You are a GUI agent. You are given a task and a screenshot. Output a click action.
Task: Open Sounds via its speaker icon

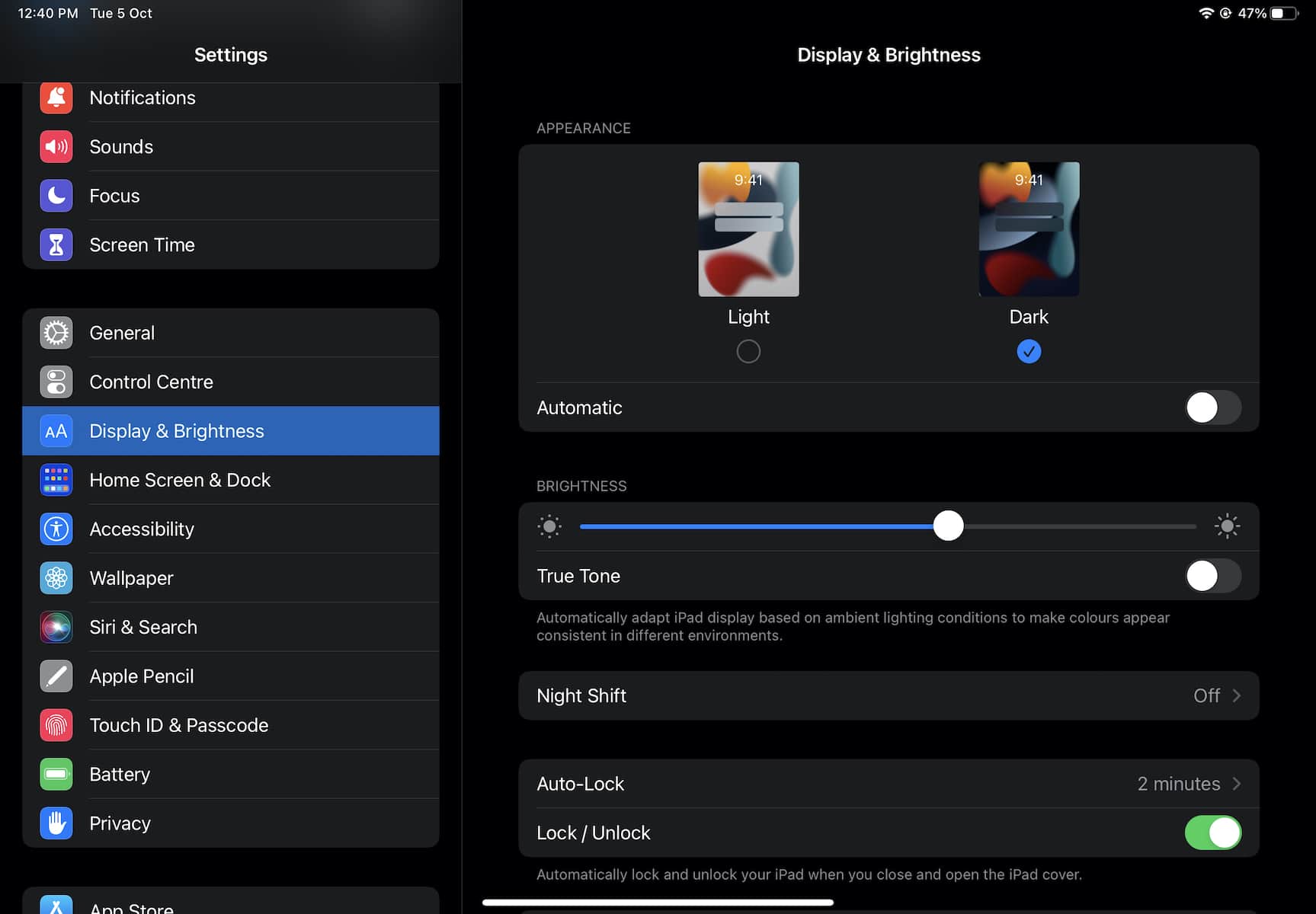click(x=56, y=147)
